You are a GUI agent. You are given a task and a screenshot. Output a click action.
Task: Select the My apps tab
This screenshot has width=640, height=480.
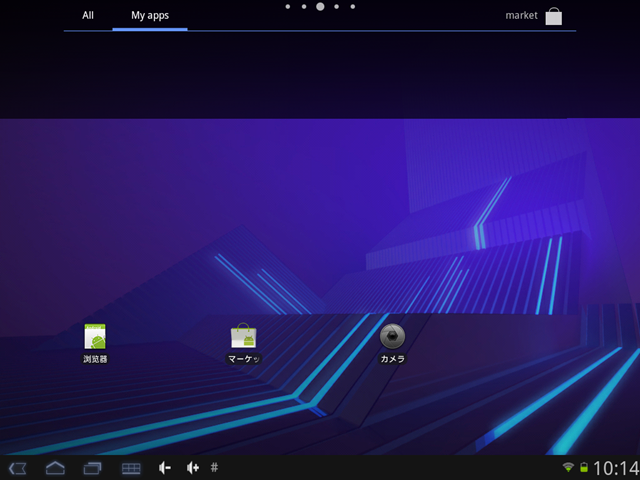[150, 16]
